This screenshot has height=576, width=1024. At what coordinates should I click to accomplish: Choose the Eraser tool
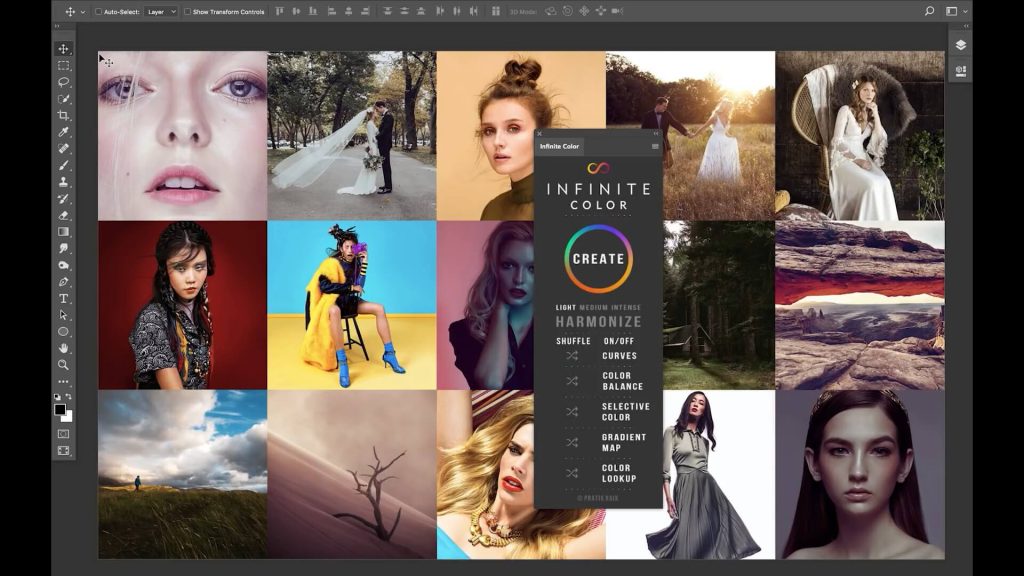(63, 215)
